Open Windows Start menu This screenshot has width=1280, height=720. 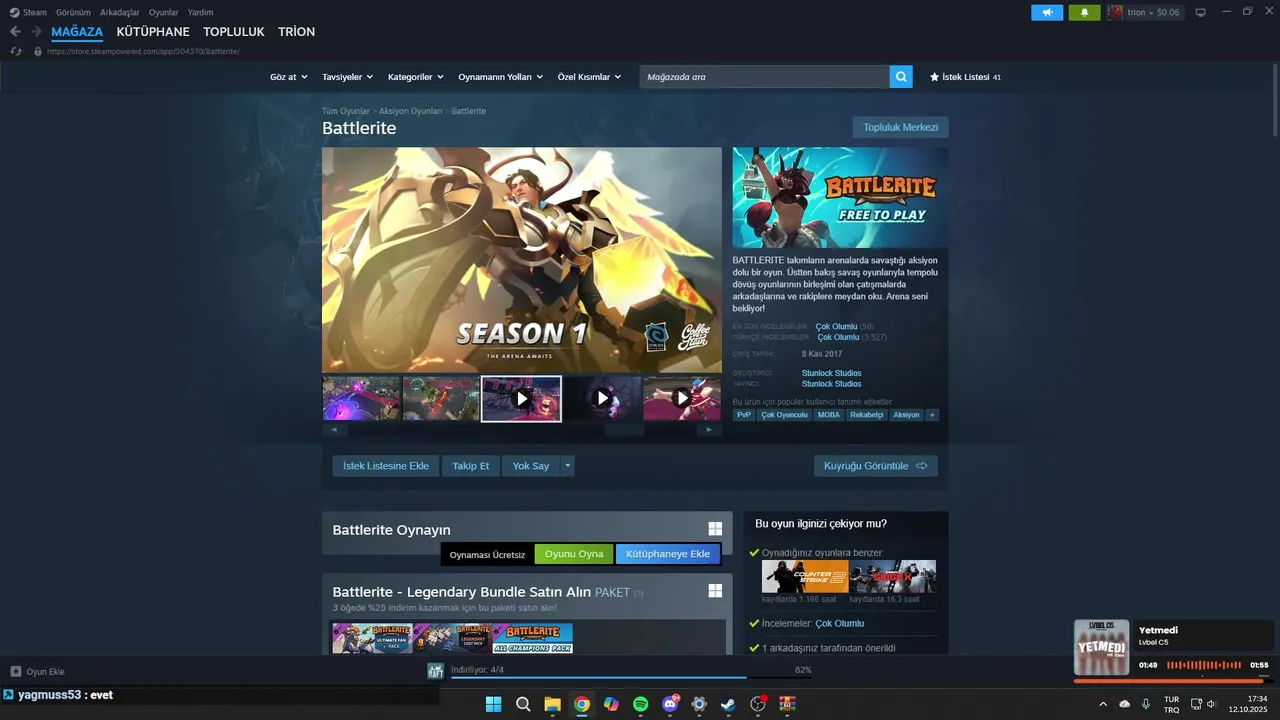[493, 704]
